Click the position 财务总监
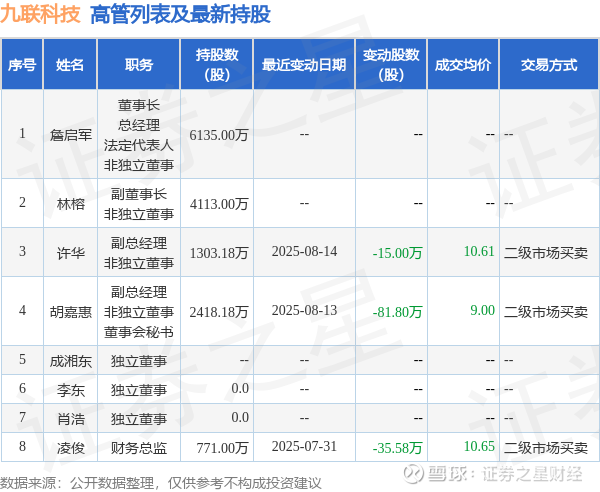 139,448
